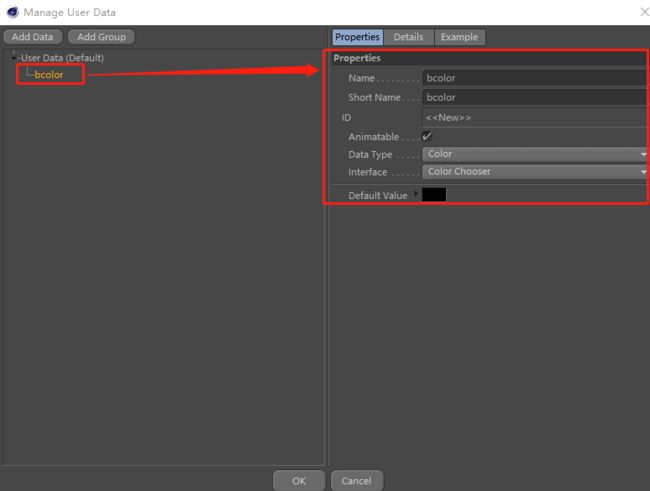Open the Details tab
Image resolution: width=650 pixels, height=491 pixels.
pos(408,37)
